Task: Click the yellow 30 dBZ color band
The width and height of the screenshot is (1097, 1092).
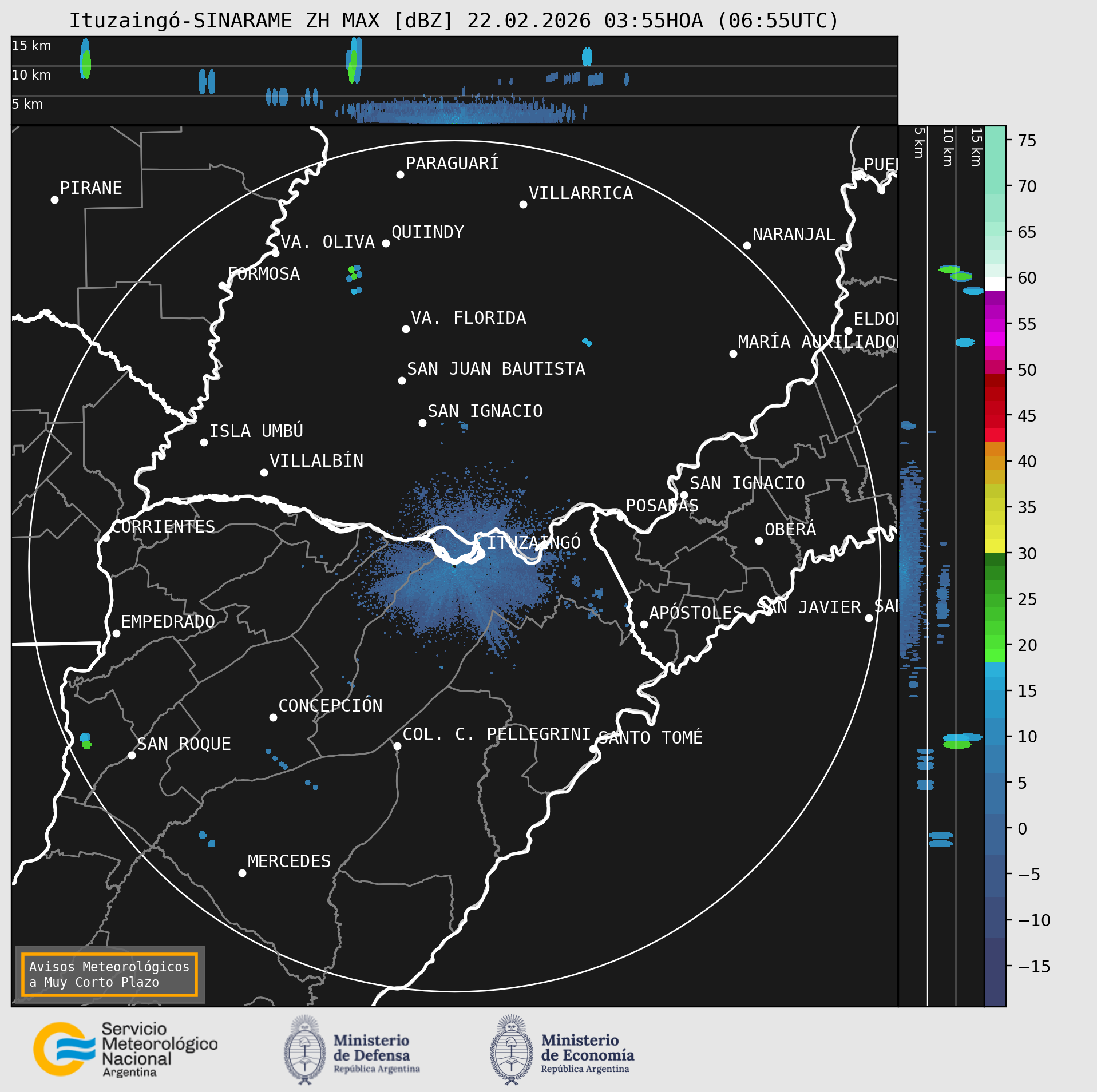Action: (x=995, y=545)
